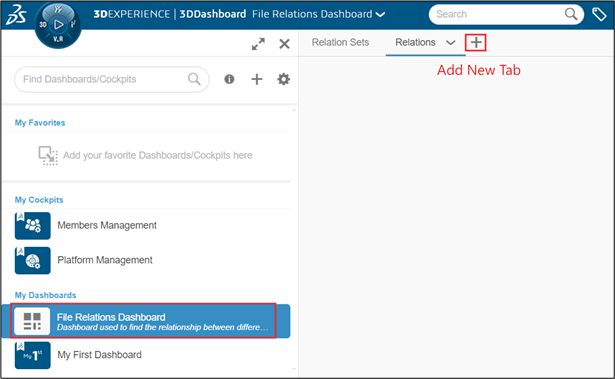Open Members Management label

[x=107, y=225]
